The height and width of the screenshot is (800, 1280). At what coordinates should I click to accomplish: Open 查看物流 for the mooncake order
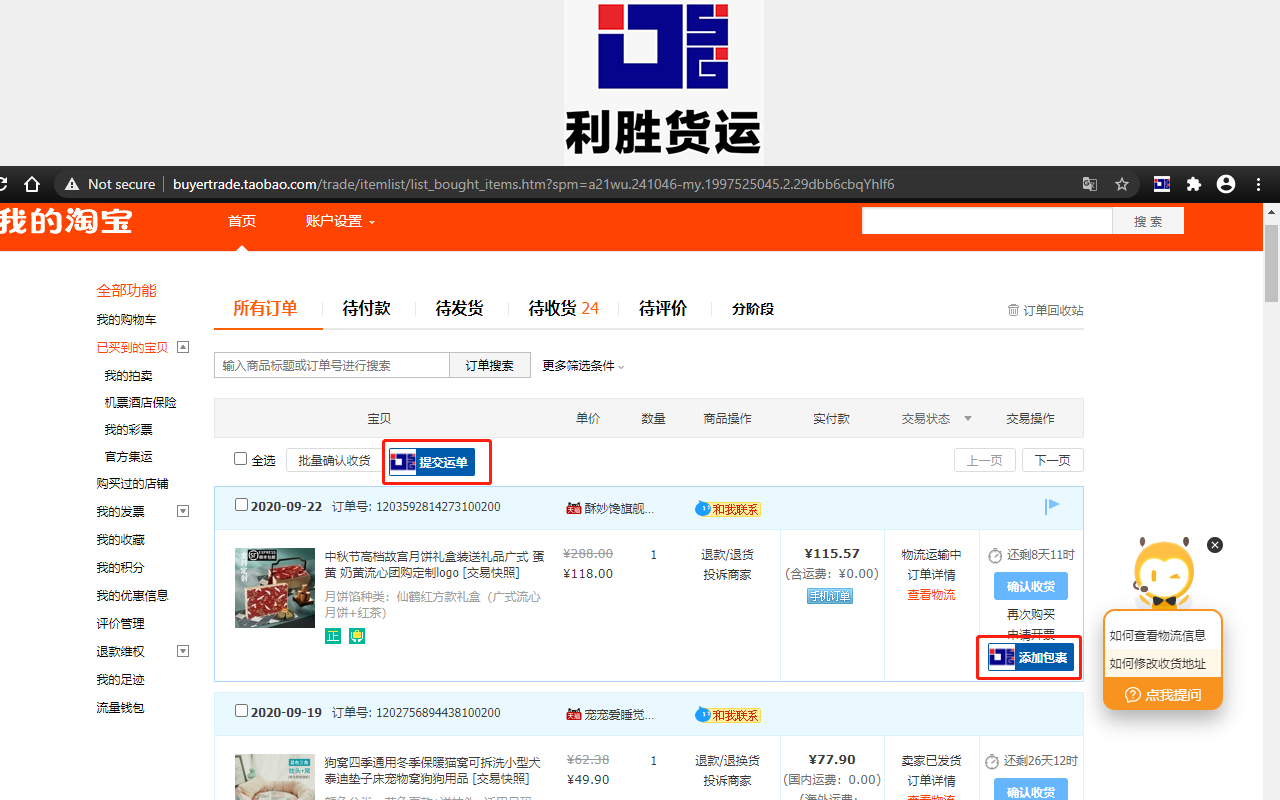(x=931, y=595)
